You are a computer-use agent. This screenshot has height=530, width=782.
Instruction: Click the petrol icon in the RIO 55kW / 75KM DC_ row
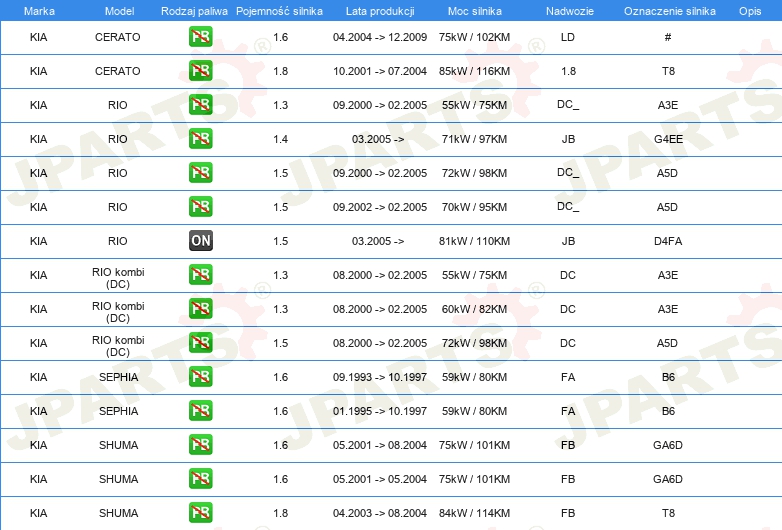200,105
